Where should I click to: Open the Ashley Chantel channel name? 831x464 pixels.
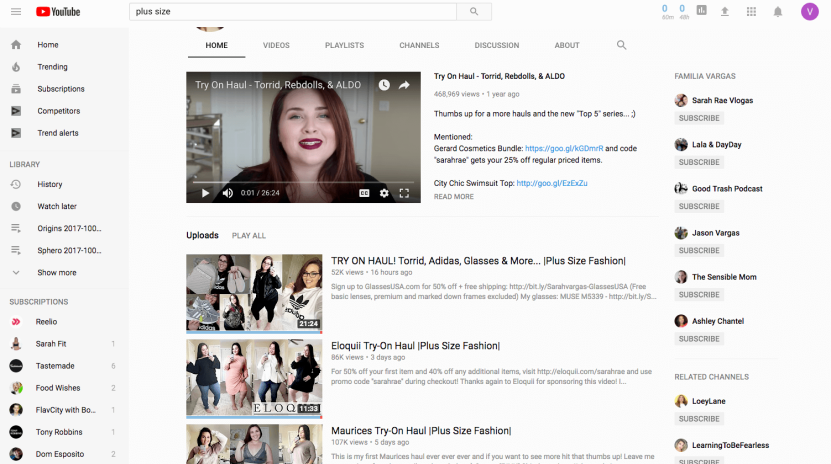click(718, 321)
